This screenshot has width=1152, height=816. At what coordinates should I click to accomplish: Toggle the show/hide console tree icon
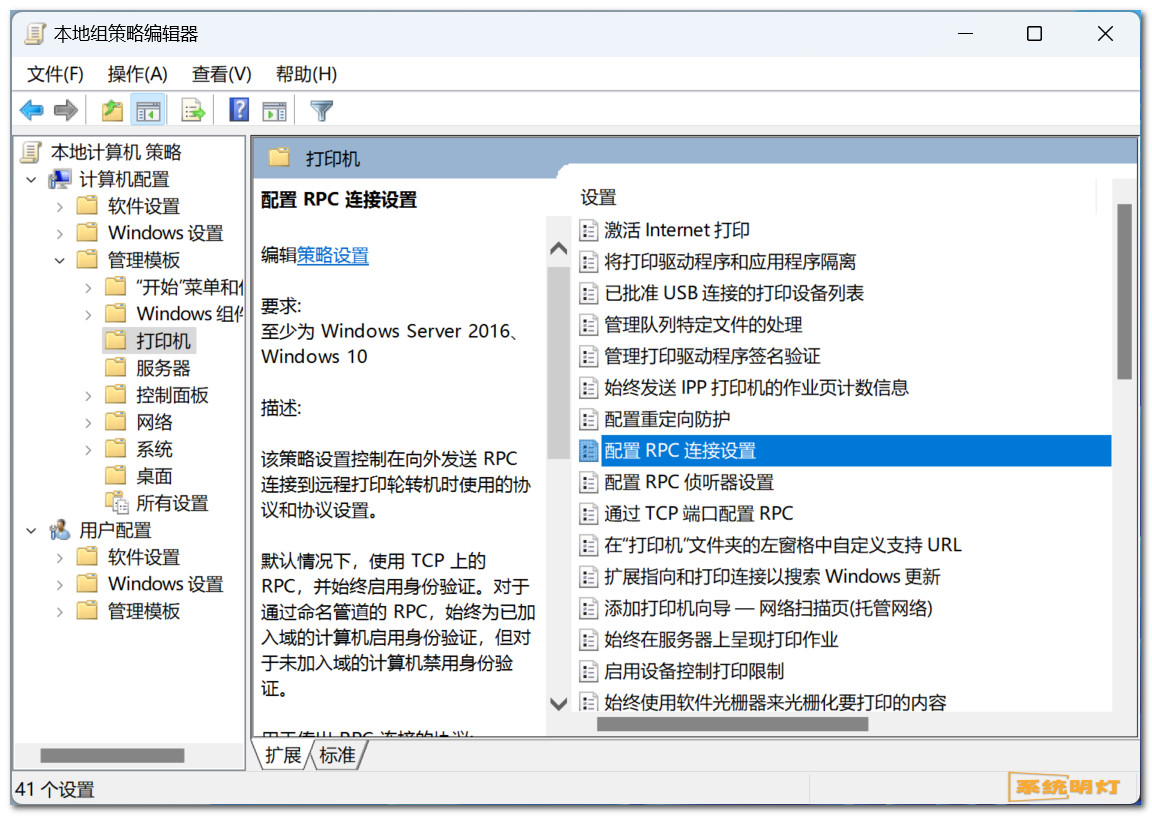148,111
